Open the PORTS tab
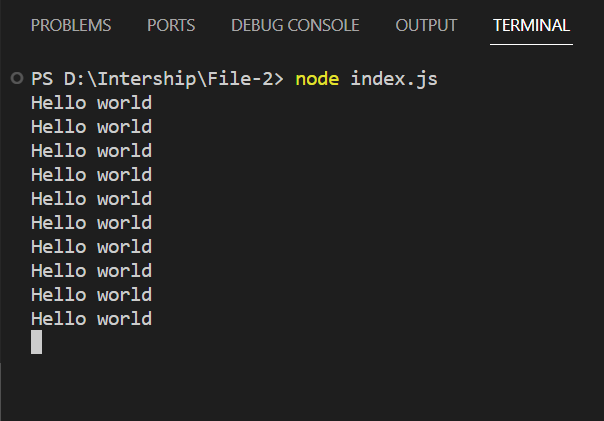The width and height of the screenshot is (604, 421). coord(171,25)
